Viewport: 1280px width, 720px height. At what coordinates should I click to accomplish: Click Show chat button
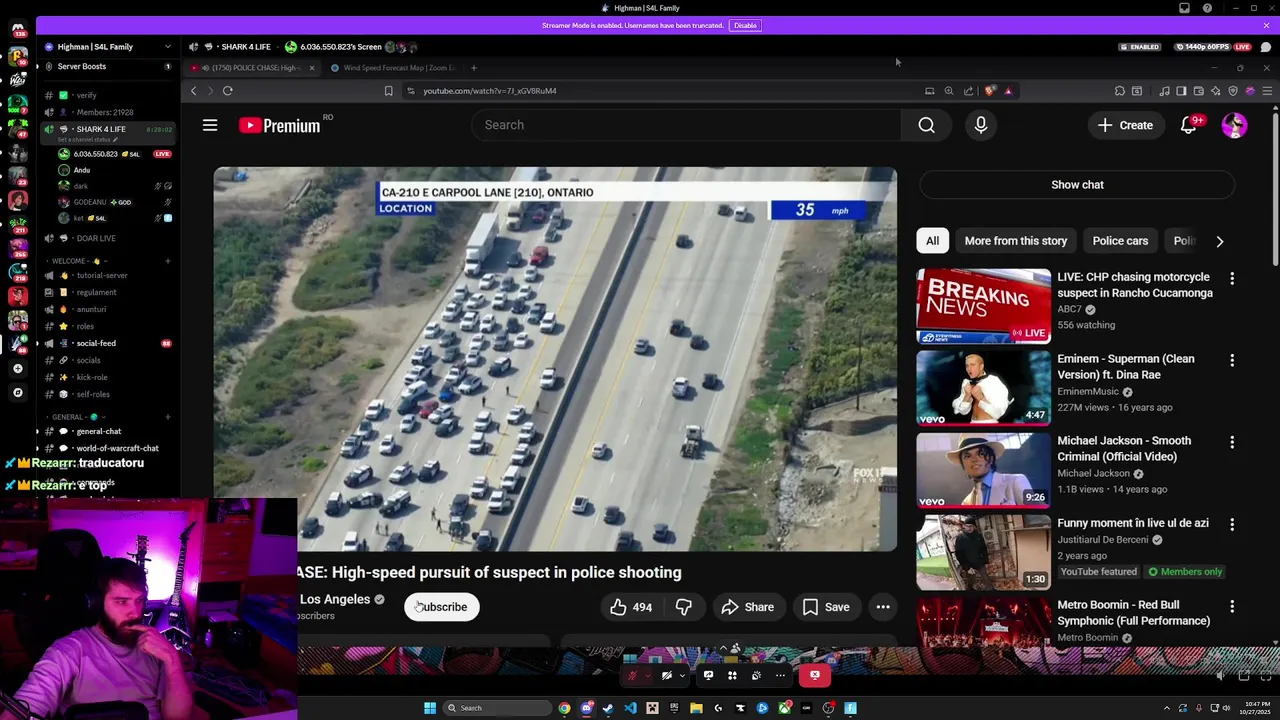[x=1077, y=185]
